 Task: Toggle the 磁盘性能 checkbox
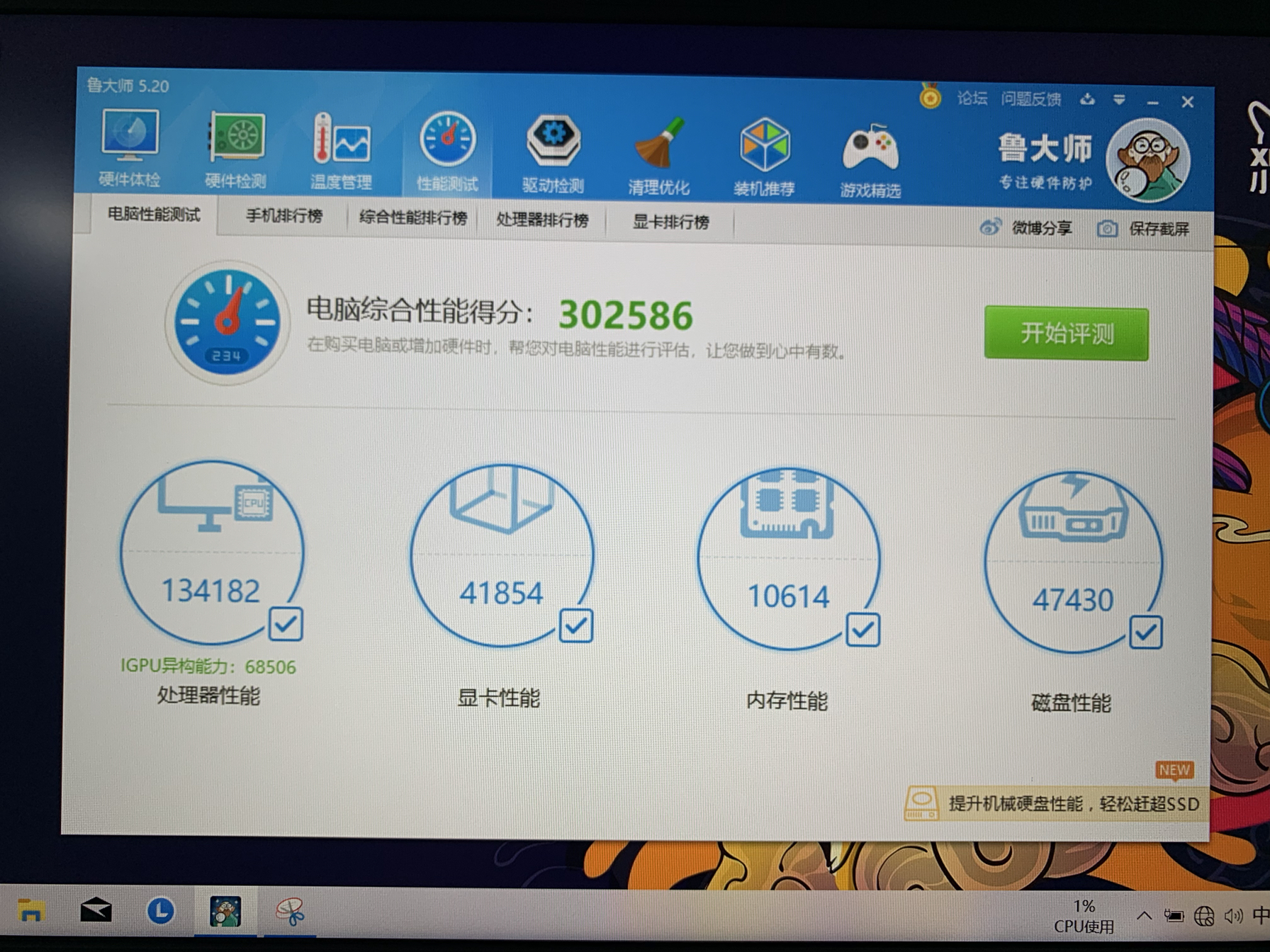click(x=1146, y=633)
